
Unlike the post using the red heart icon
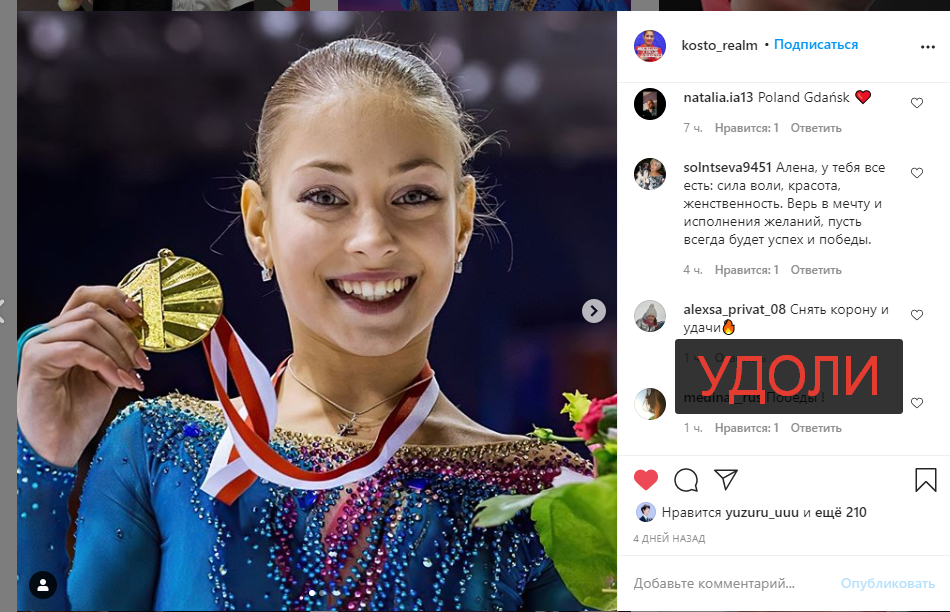(646, 480)
